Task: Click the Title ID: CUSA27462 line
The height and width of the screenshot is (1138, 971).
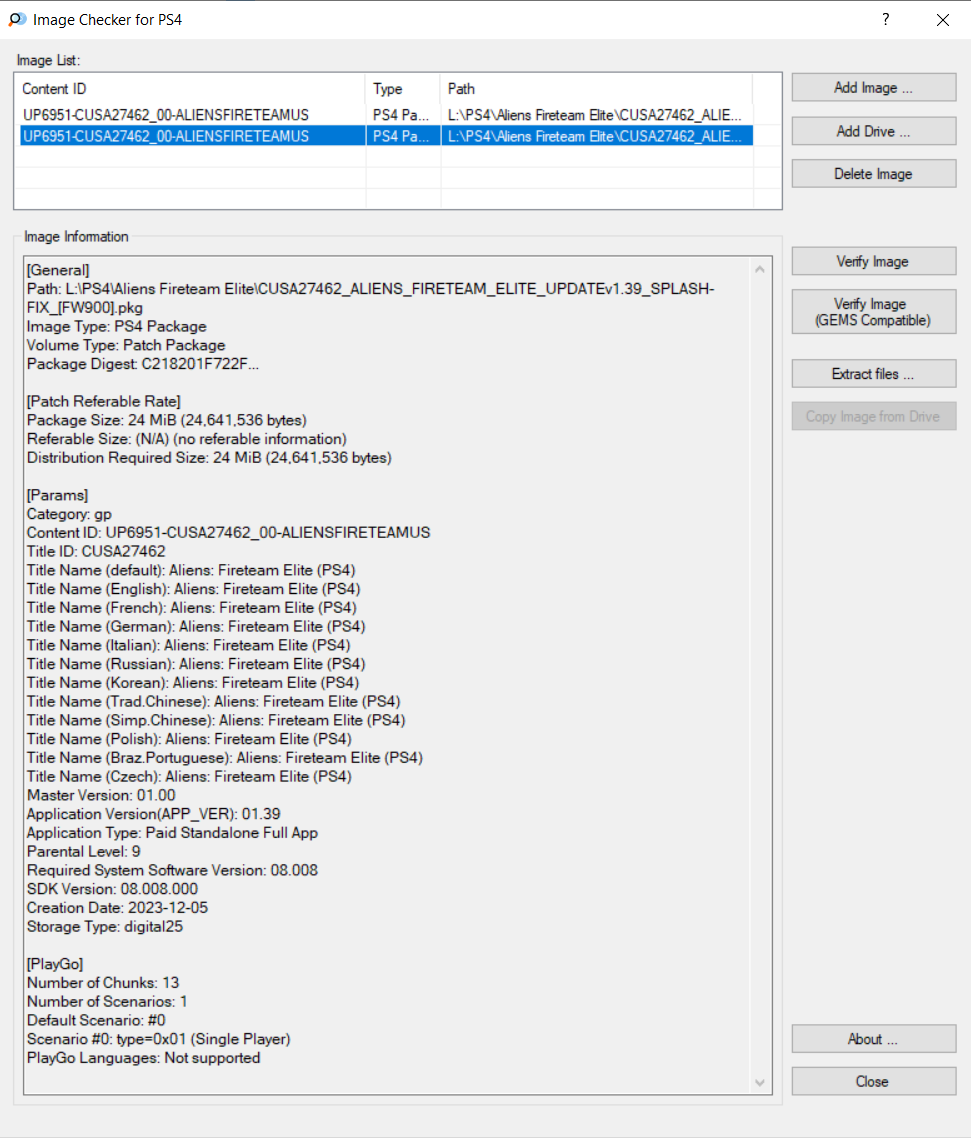Action: [97, 552]
